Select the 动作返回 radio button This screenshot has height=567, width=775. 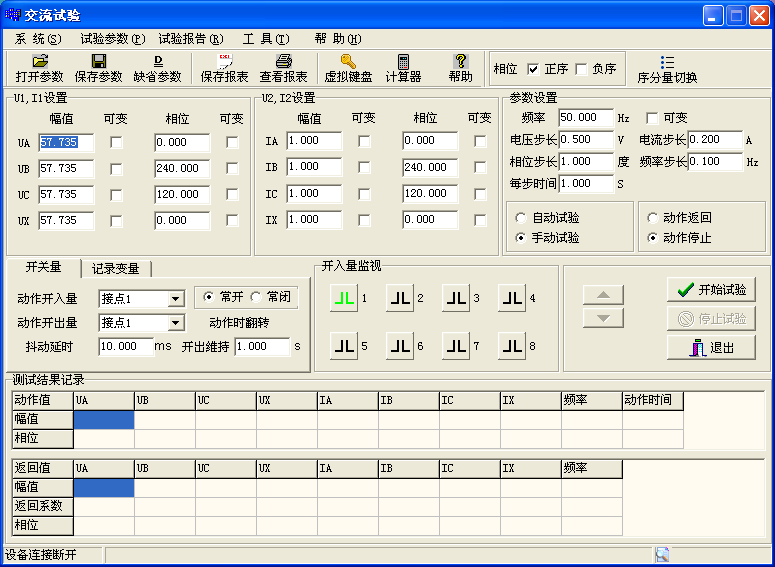coord(652,218)
